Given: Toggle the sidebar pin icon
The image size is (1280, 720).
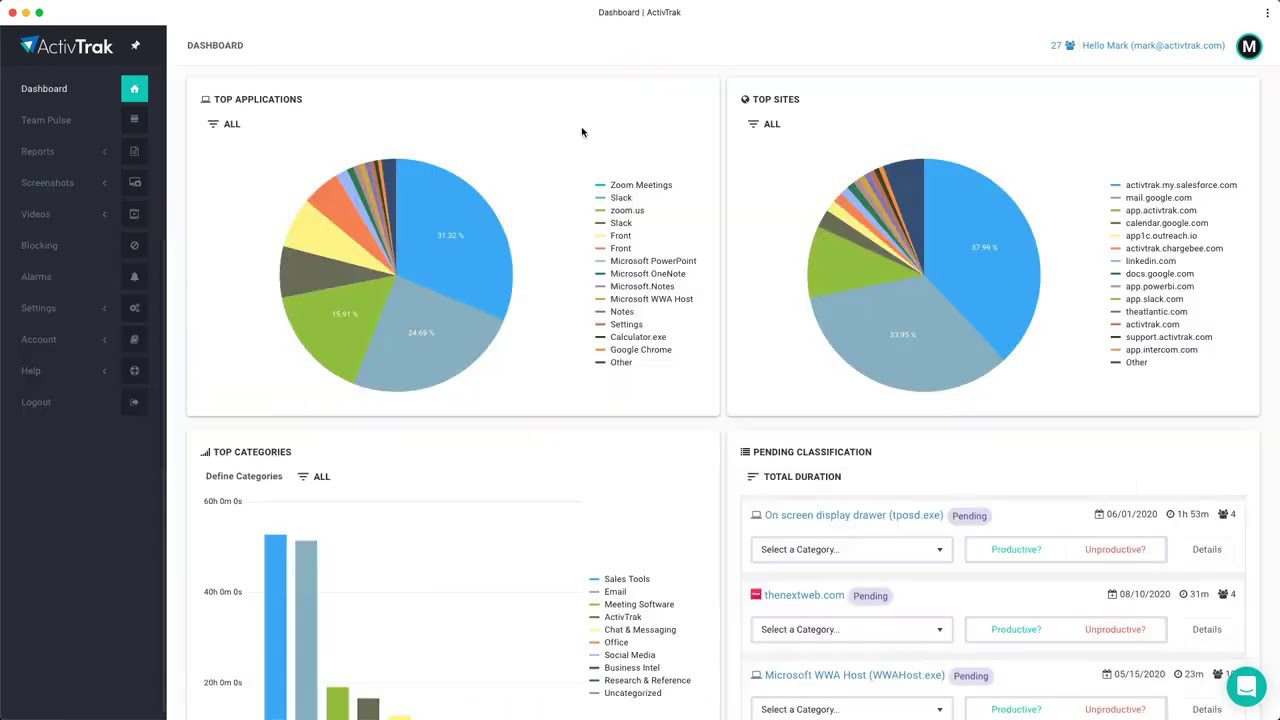Looking at the screenshot, I should coord(135,45).
